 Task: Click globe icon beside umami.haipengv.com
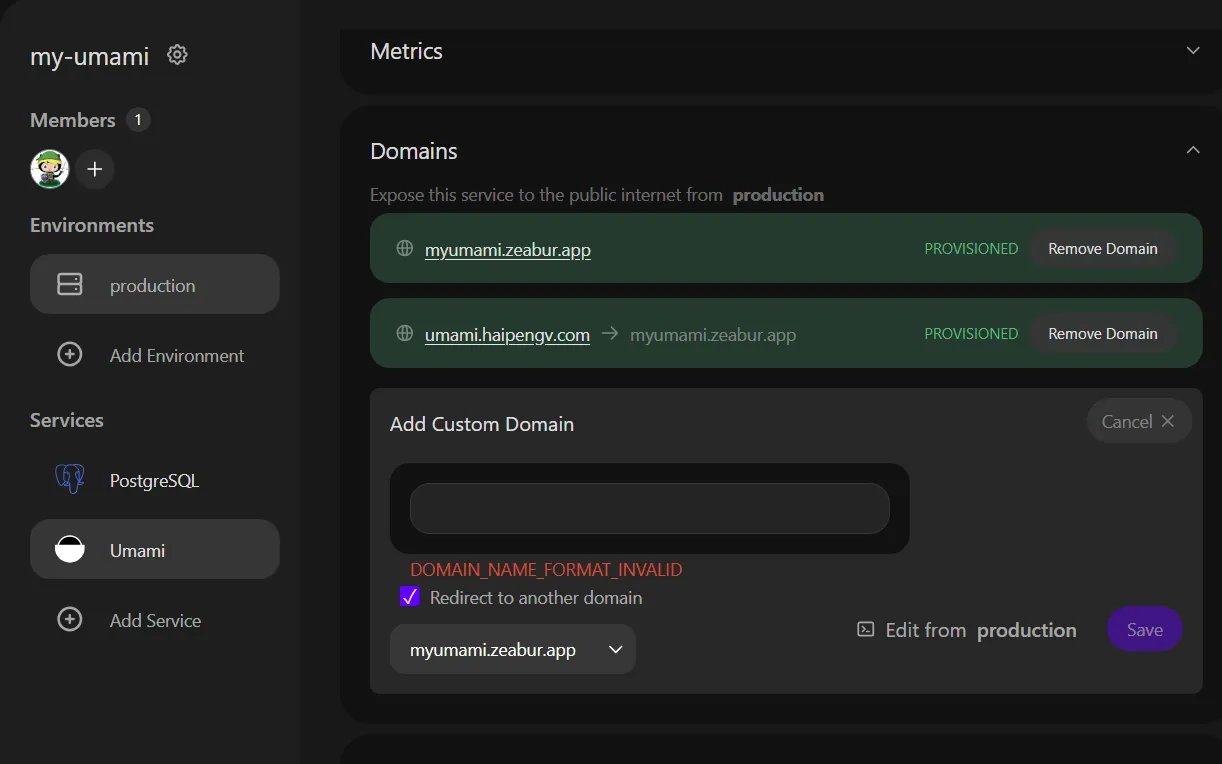(x=405, y=333)
